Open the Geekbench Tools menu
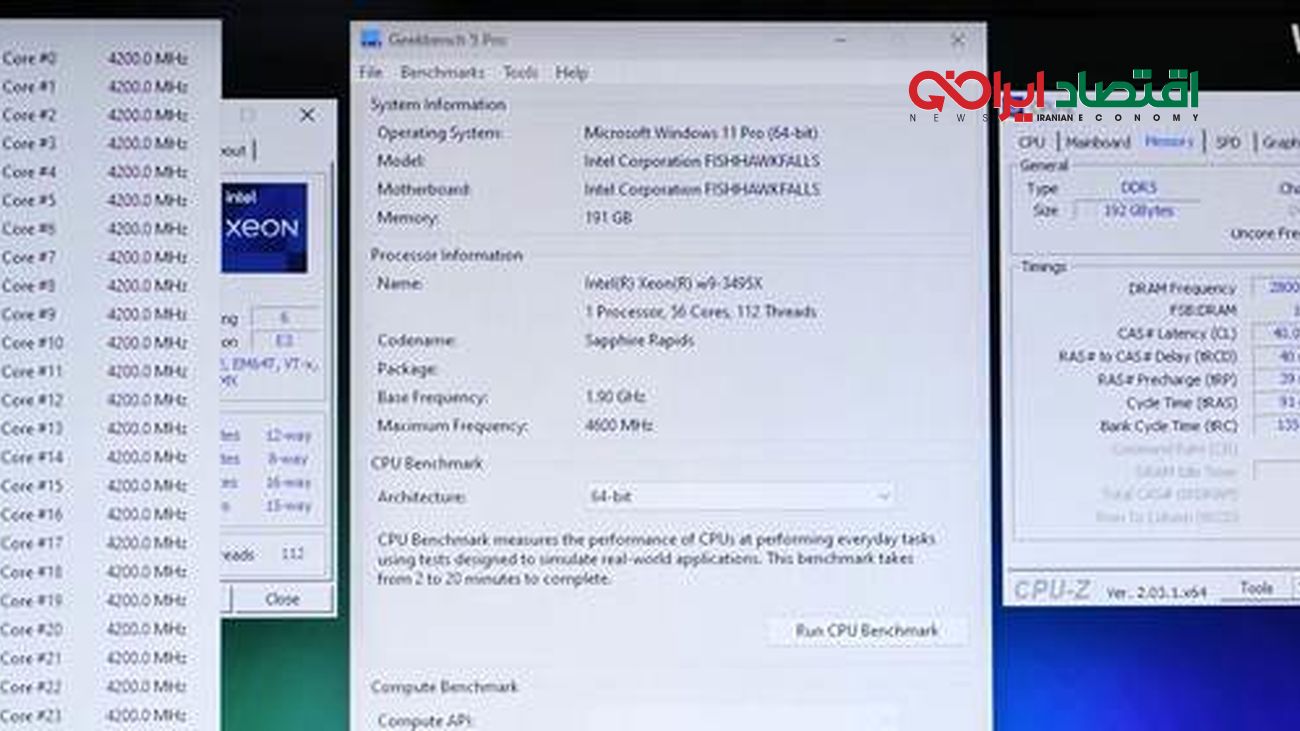The width and height of the screenshot is (1300, 731). coord(520,73)
